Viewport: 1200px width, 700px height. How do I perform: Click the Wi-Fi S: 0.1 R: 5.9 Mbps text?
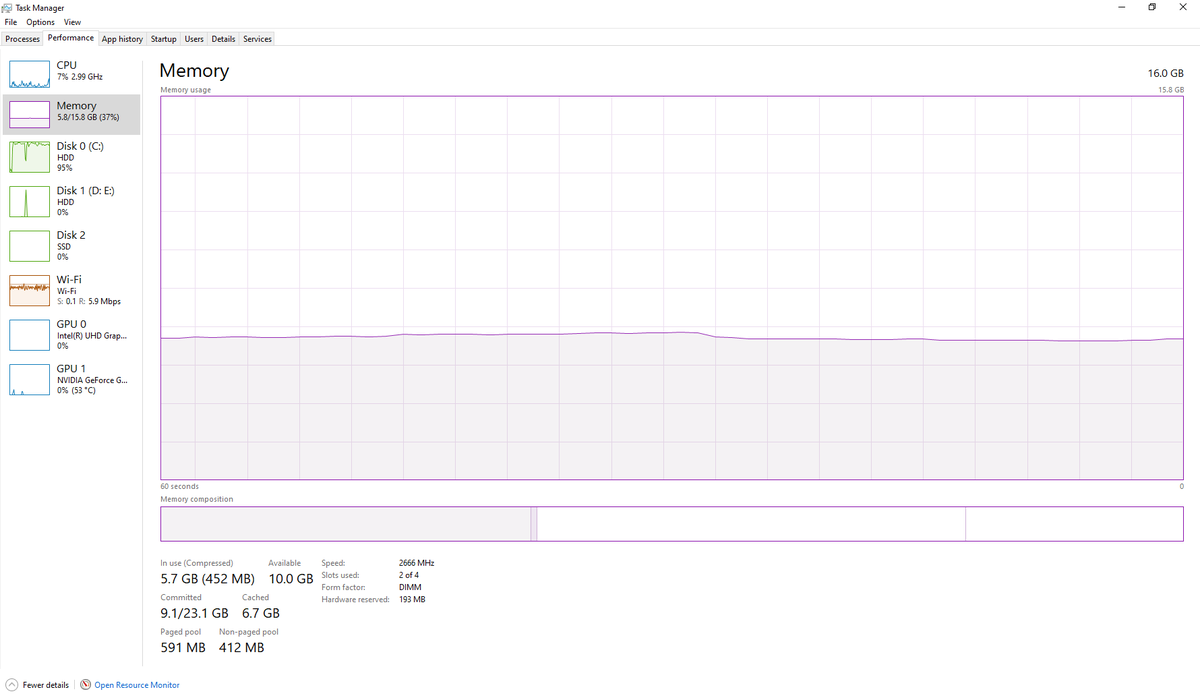pos(89,301)
